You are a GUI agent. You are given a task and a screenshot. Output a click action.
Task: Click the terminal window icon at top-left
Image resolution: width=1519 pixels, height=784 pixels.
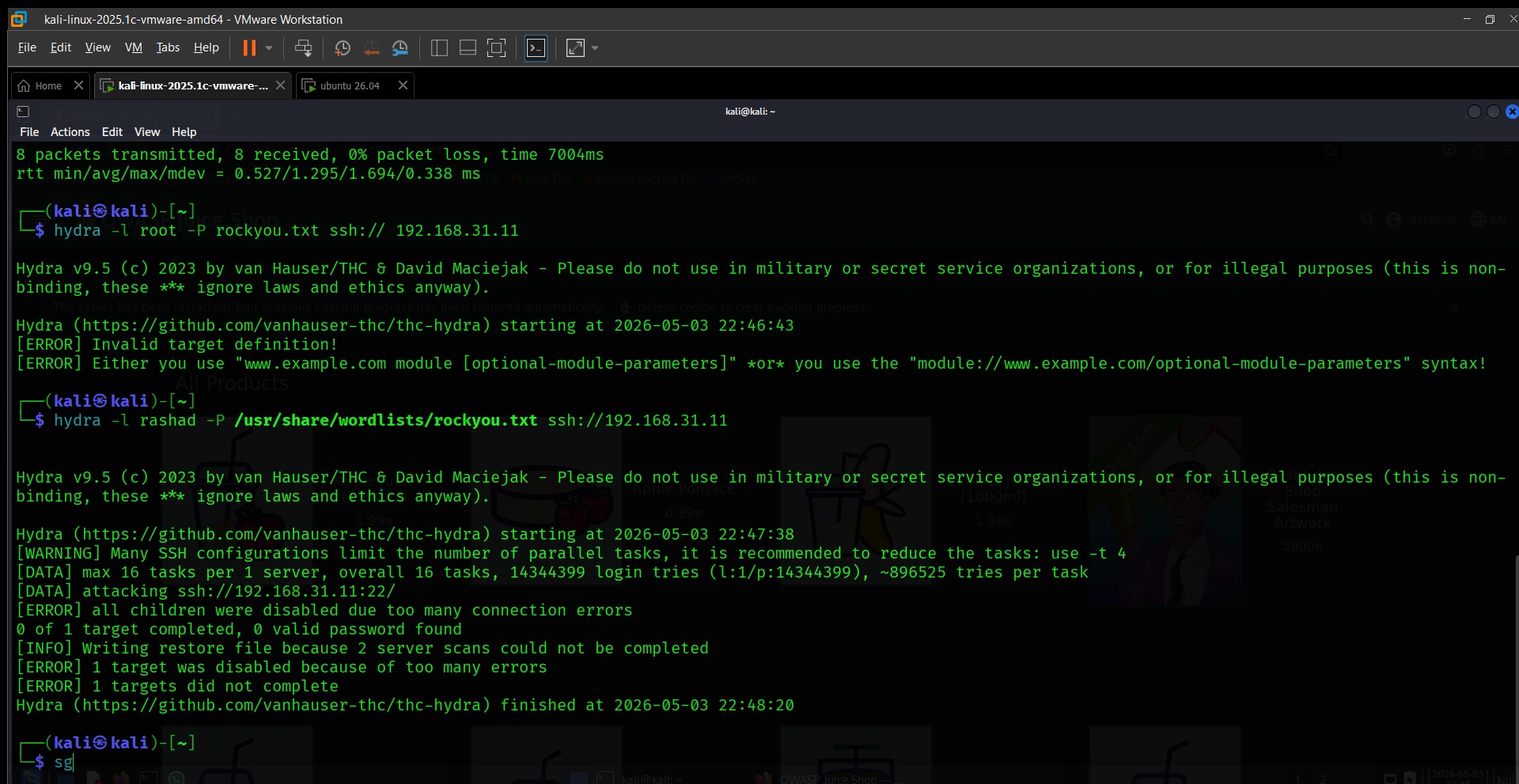click(23, 112)
